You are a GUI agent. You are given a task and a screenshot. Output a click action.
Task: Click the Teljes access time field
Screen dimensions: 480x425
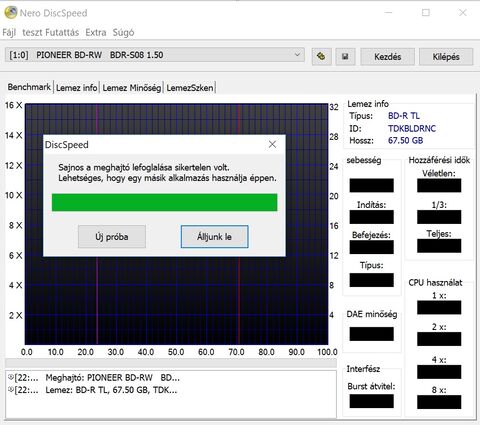[x=439, y=246]
